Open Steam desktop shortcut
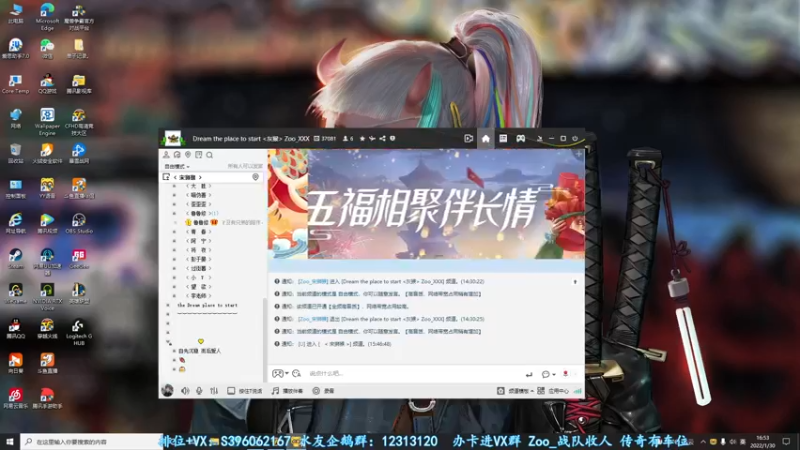This screenshot has width=800, height=450. [x=15, y=259]
